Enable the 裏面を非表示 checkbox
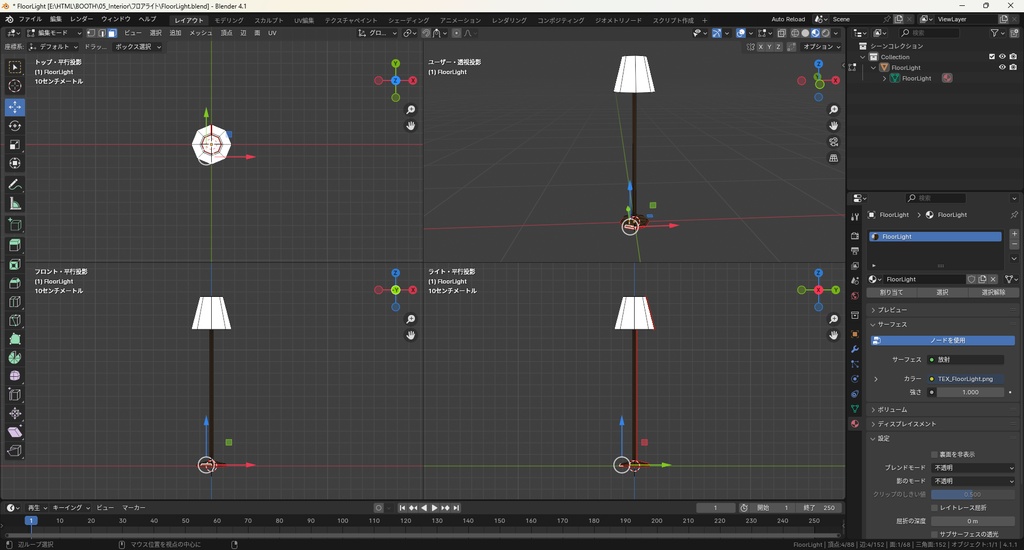 [934, 454]
